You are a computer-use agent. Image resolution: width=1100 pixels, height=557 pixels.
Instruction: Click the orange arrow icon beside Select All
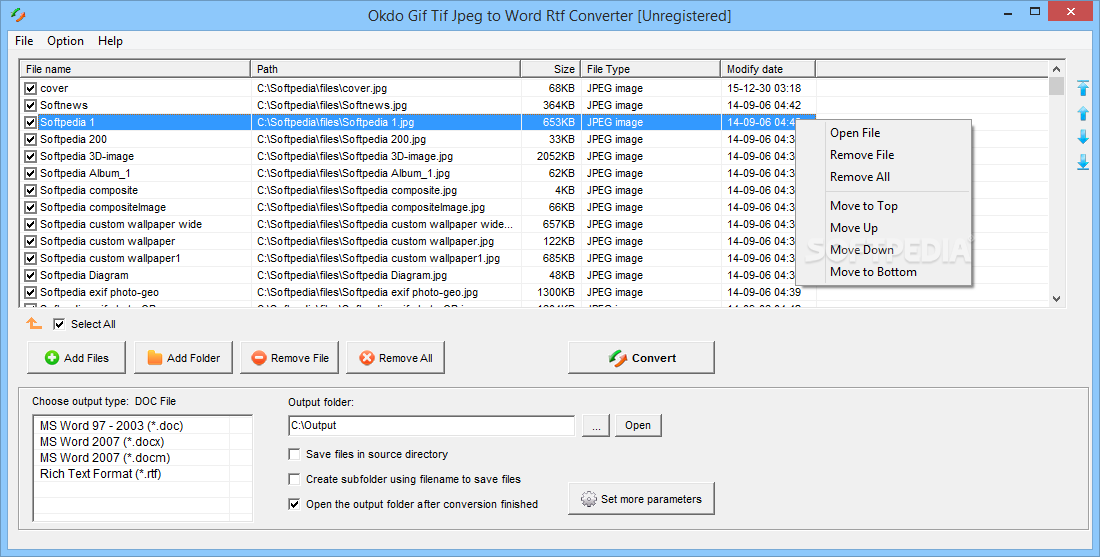click(34, 323)
